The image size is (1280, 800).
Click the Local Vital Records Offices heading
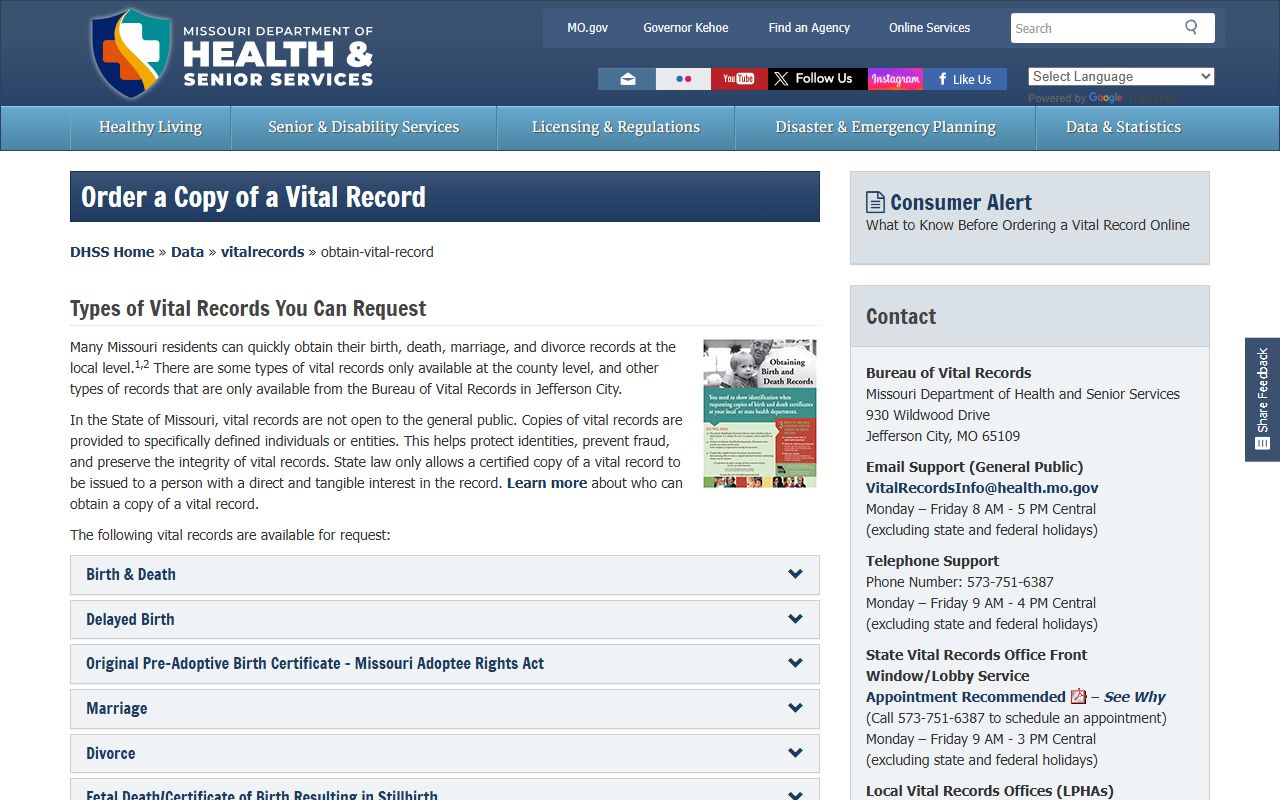(x=990, y=791)
